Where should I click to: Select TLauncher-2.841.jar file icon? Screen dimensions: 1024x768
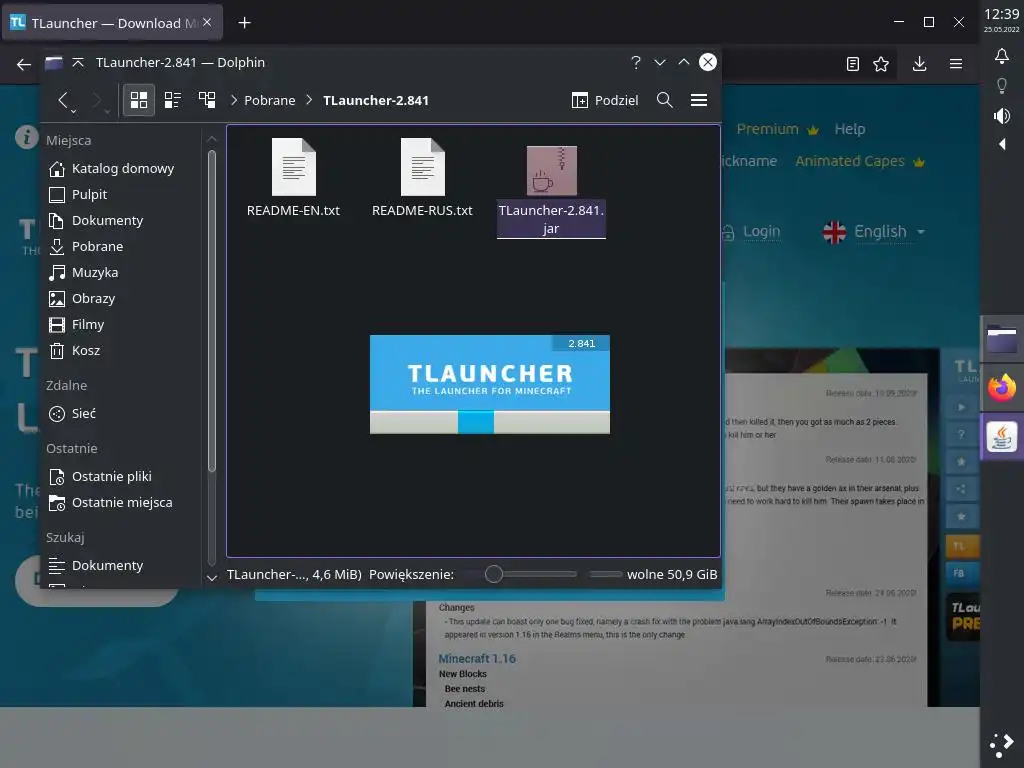(x=552, y=171)
